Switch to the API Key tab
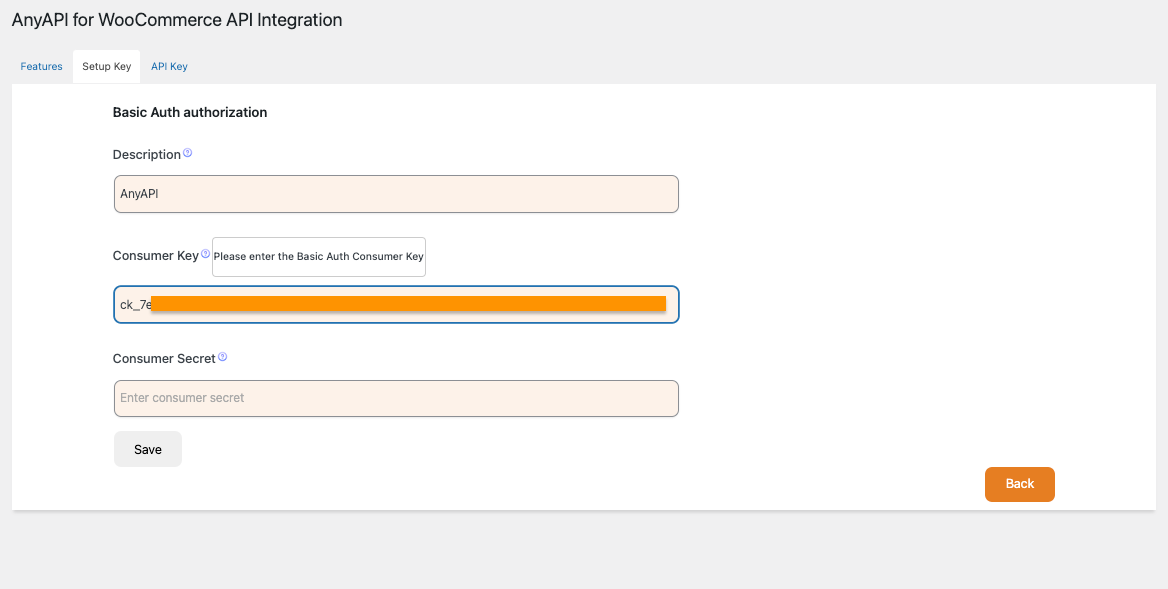Viewport: 1168px width, 589px height. pyautogui.click(x=169, y=67)
